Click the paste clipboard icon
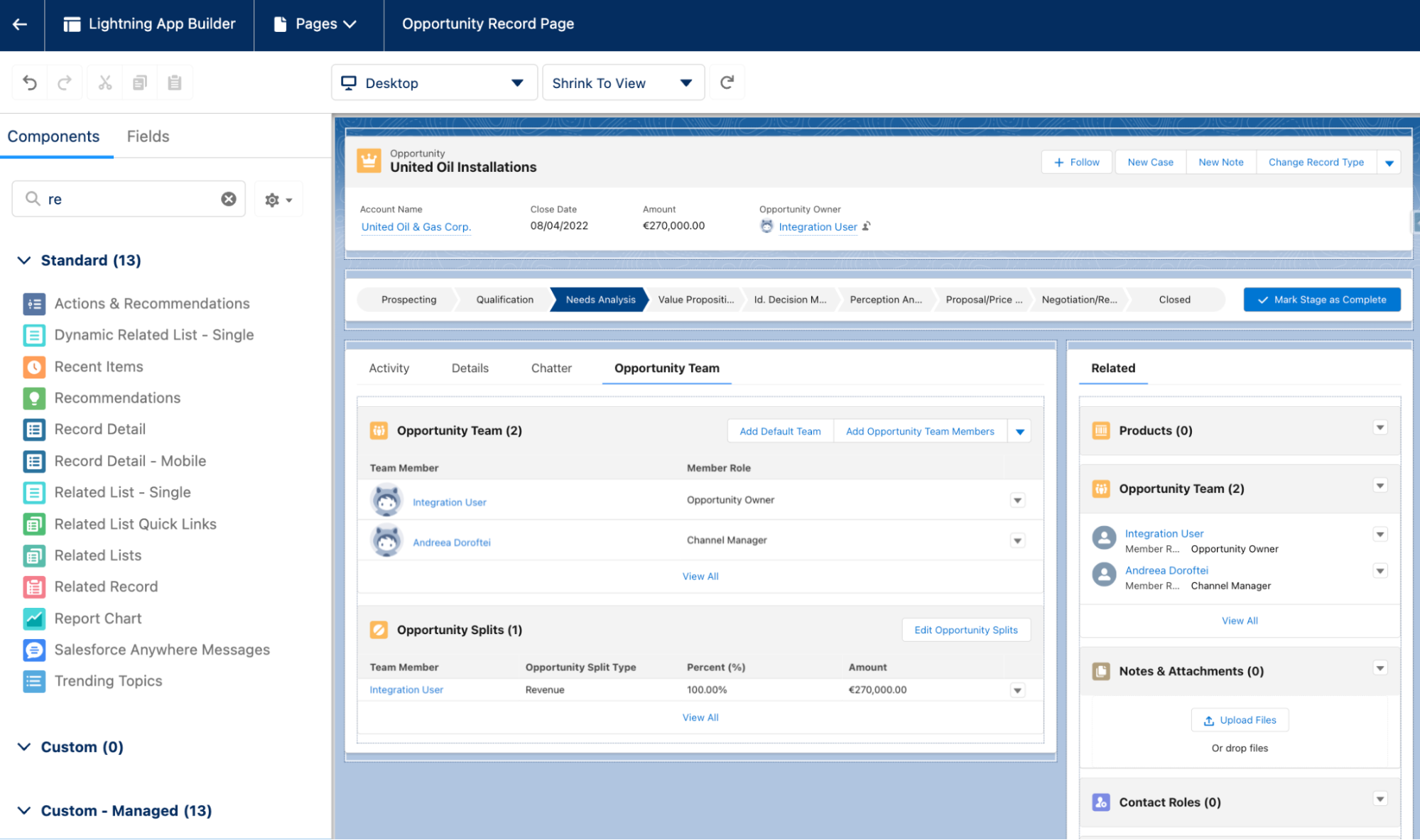Viewport: 1420px width, 840px height. click(175, 83)
